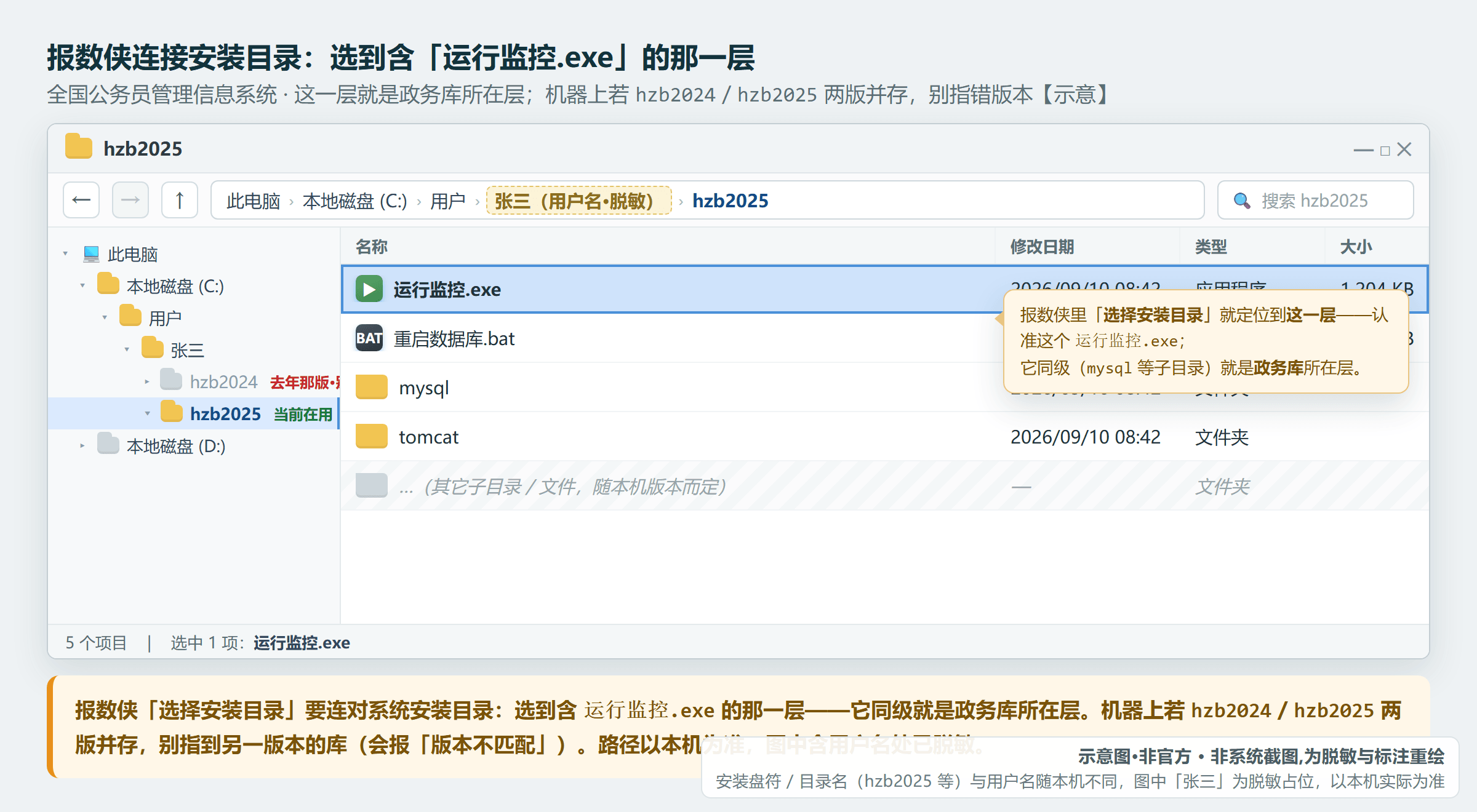Click the mysql folder icon
Image resolution: width=1477 pixels, height=812 pixels.
pyautogui.click(x=372, y=388)
